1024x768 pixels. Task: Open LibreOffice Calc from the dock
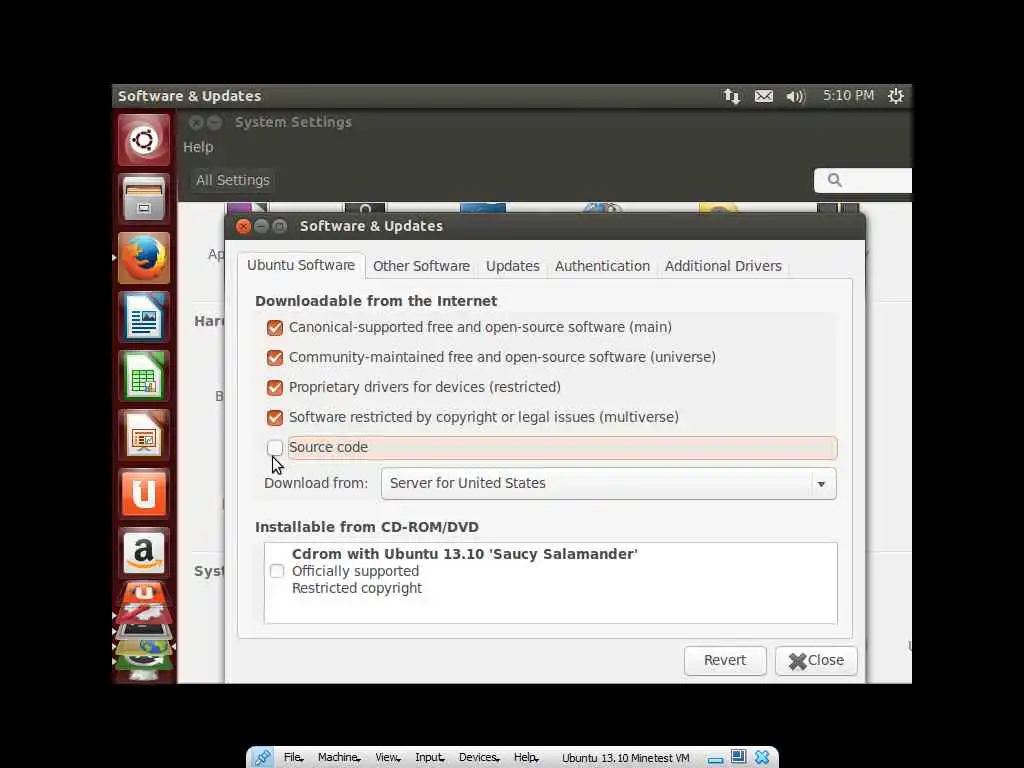pos(144,376)
